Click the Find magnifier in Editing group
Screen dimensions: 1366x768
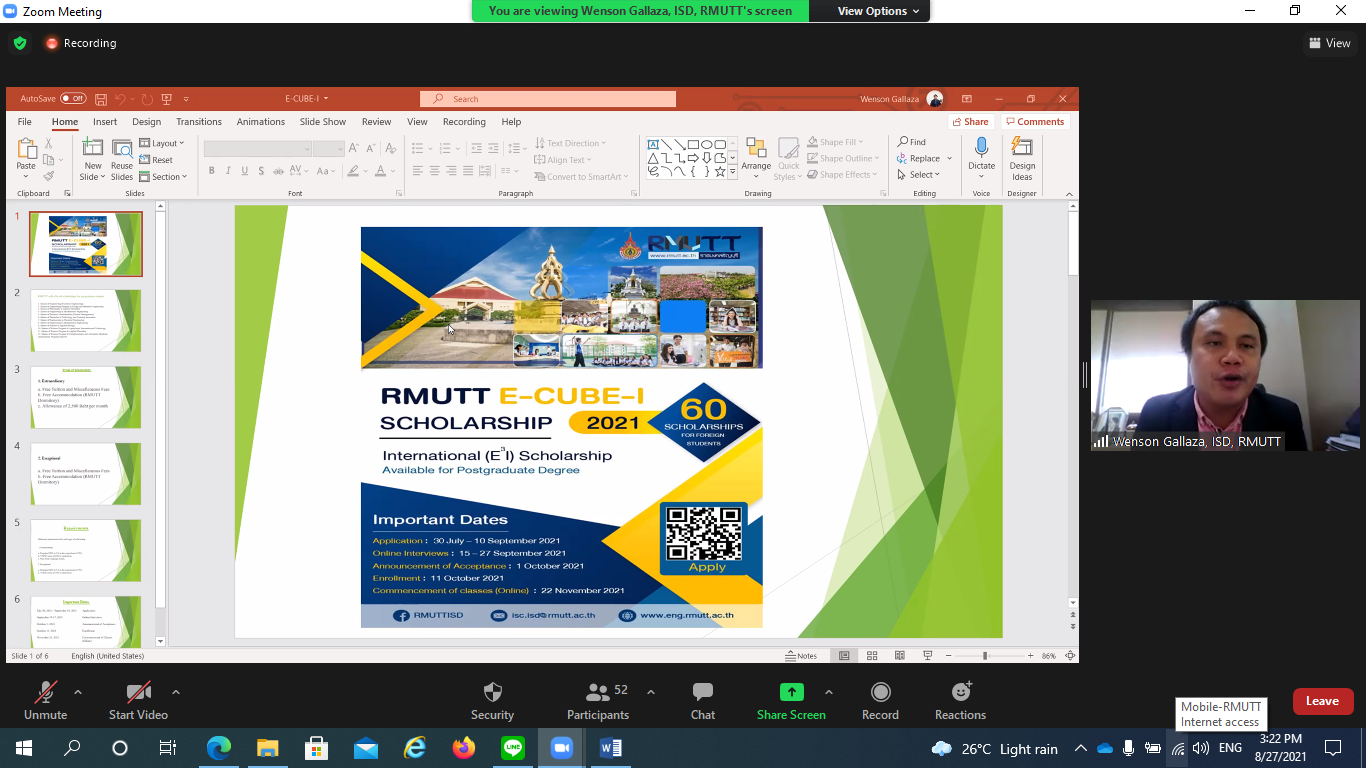click(904, 142)
